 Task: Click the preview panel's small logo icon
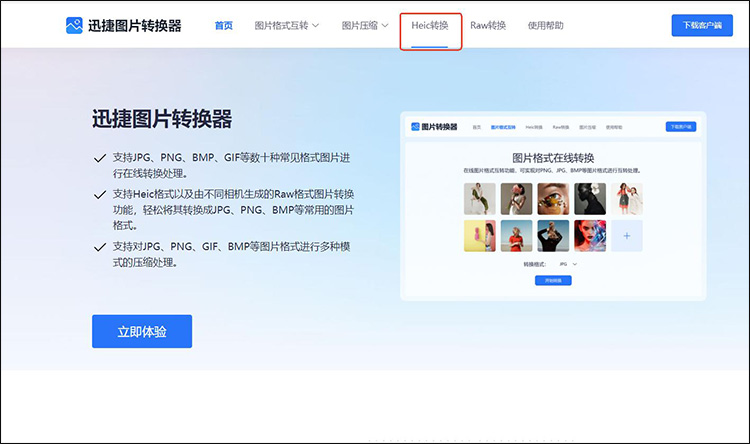pos(414,127)
